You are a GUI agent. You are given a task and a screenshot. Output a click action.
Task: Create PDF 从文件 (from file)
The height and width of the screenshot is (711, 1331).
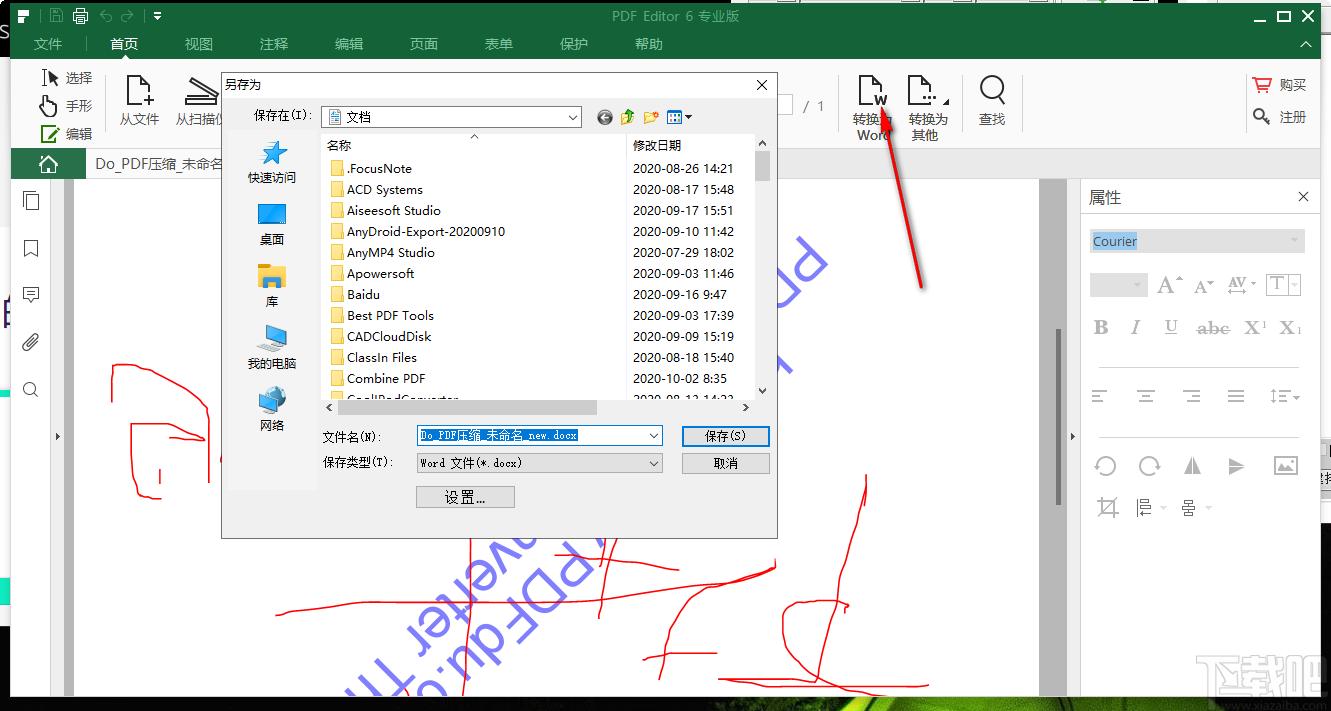[x=139, y=100]
